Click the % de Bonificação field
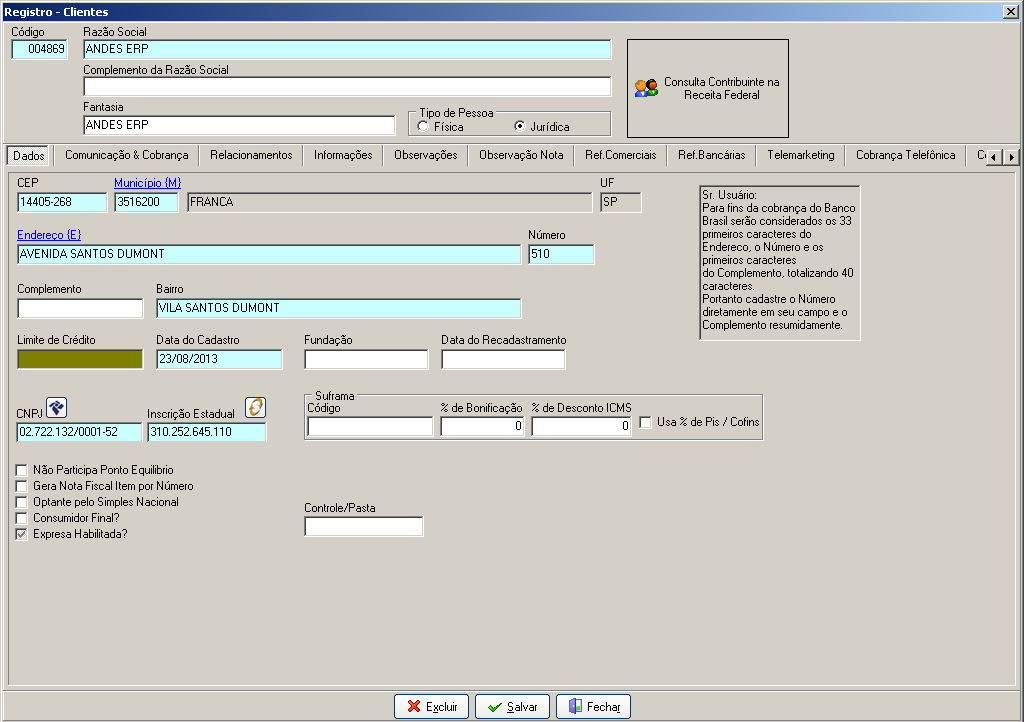The height and width of the screenshot is (722, 1025). (482, 426)
